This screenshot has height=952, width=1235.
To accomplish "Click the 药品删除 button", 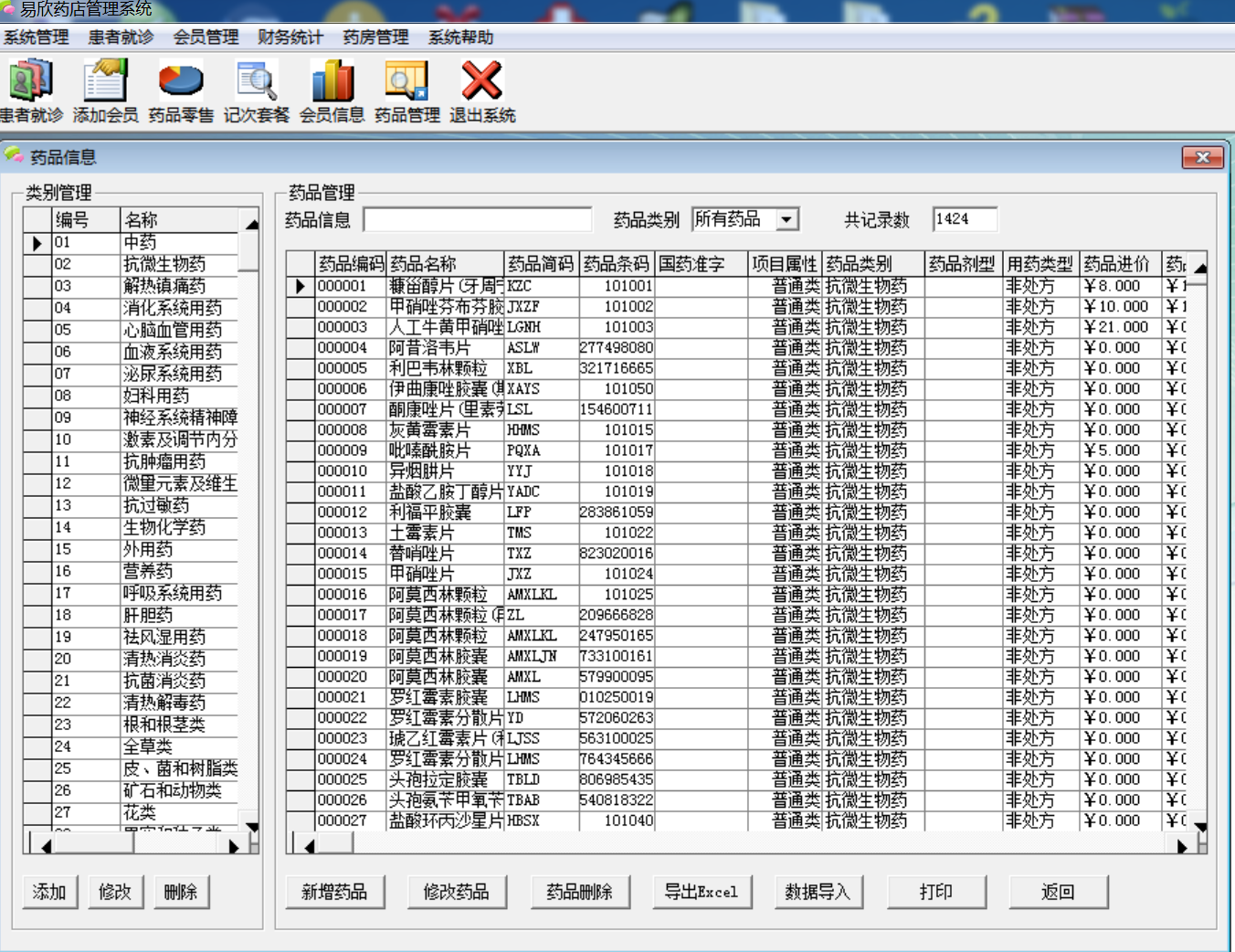I will [x=579, y=892].
